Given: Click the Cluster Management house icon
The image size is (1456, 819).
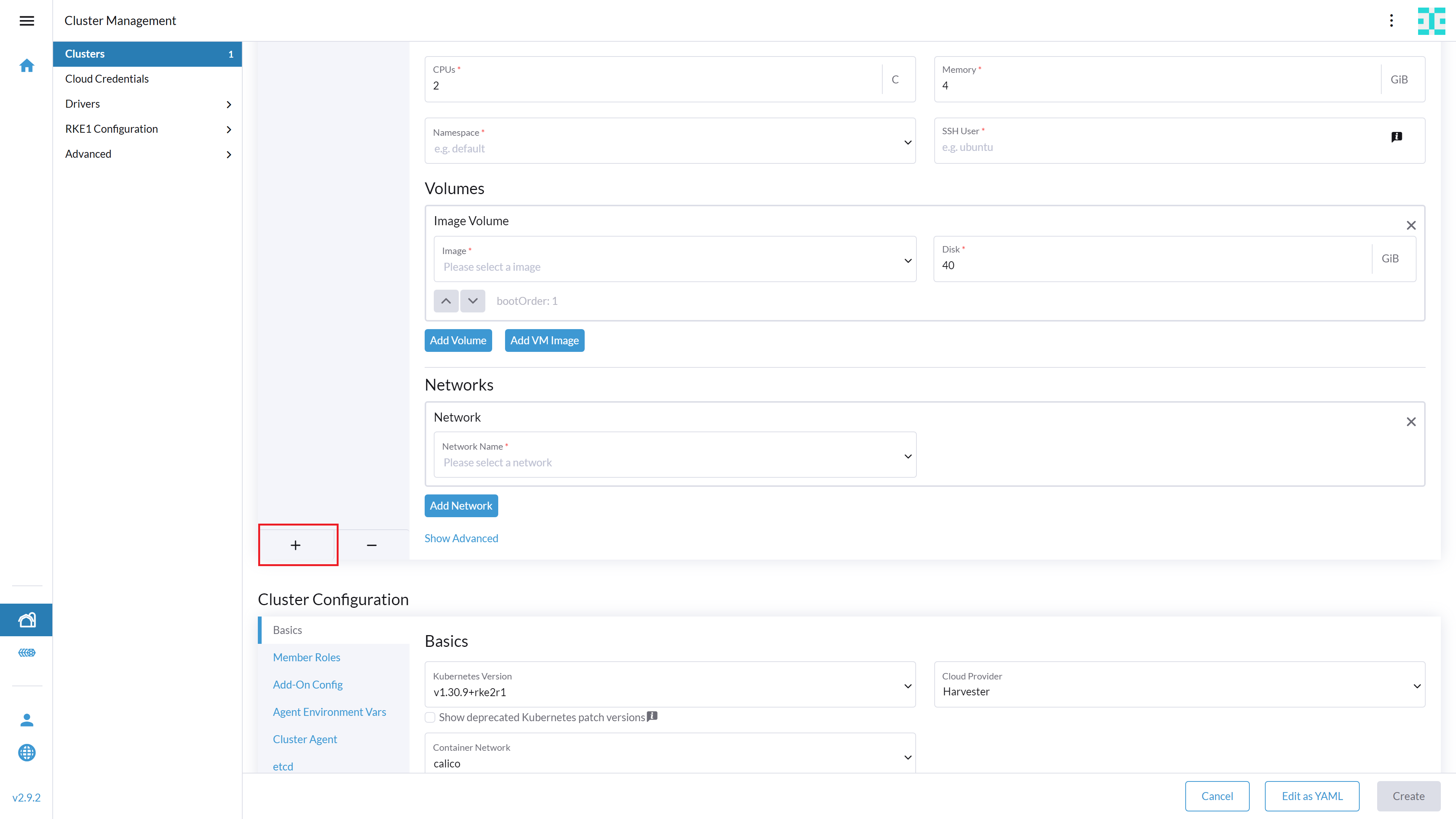Looking at the screenshot, I should point(27,620).
